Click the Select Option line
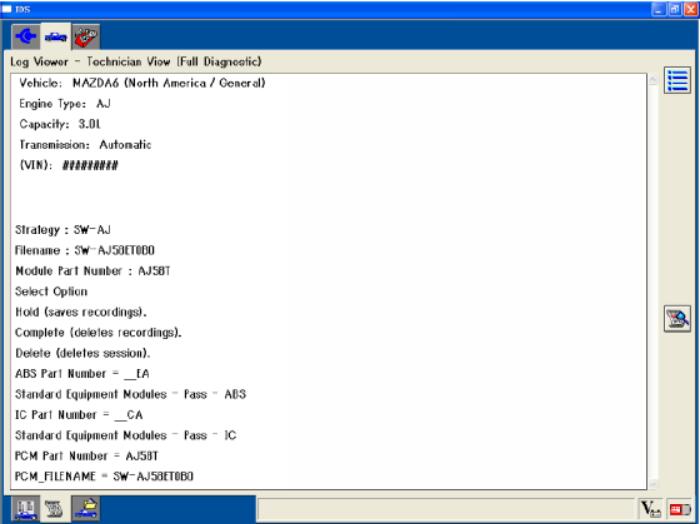700x524 pixels. [51, 291]
